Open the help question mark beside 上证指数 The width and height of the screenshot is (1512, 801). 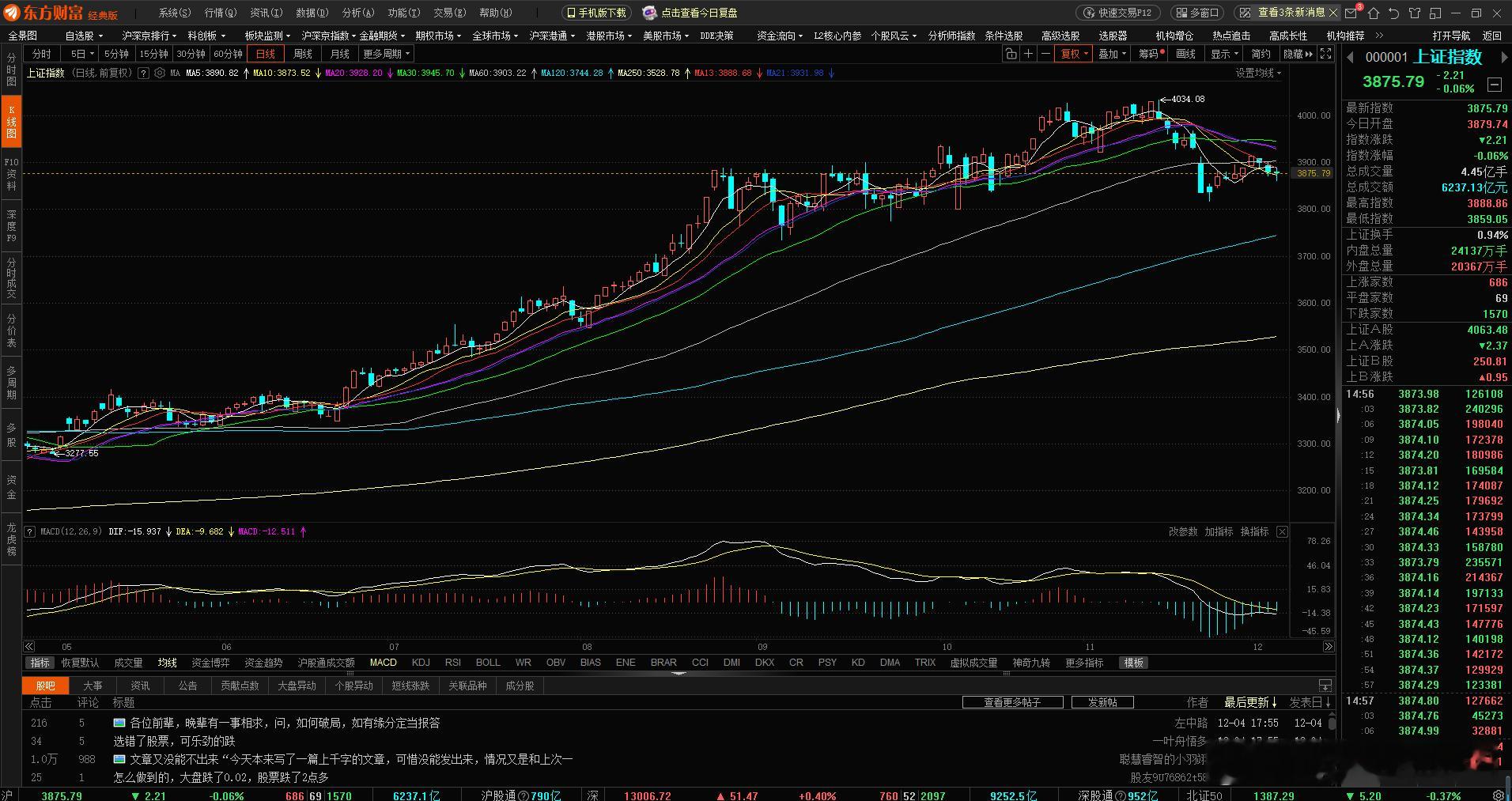pyautogui.click(x=143, y=73)
